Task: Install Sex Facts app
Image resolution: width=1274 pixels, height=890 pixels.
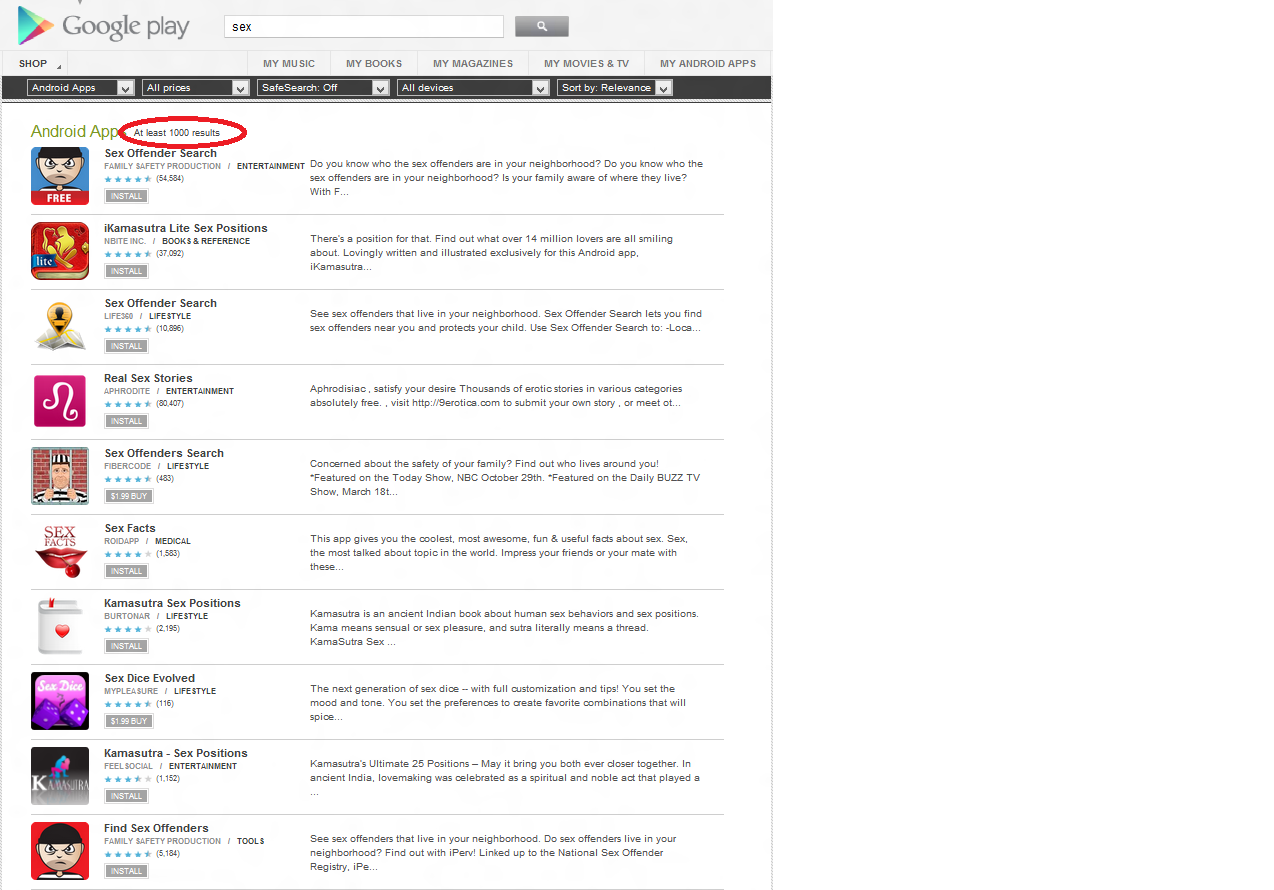Action: coord(127,571)
